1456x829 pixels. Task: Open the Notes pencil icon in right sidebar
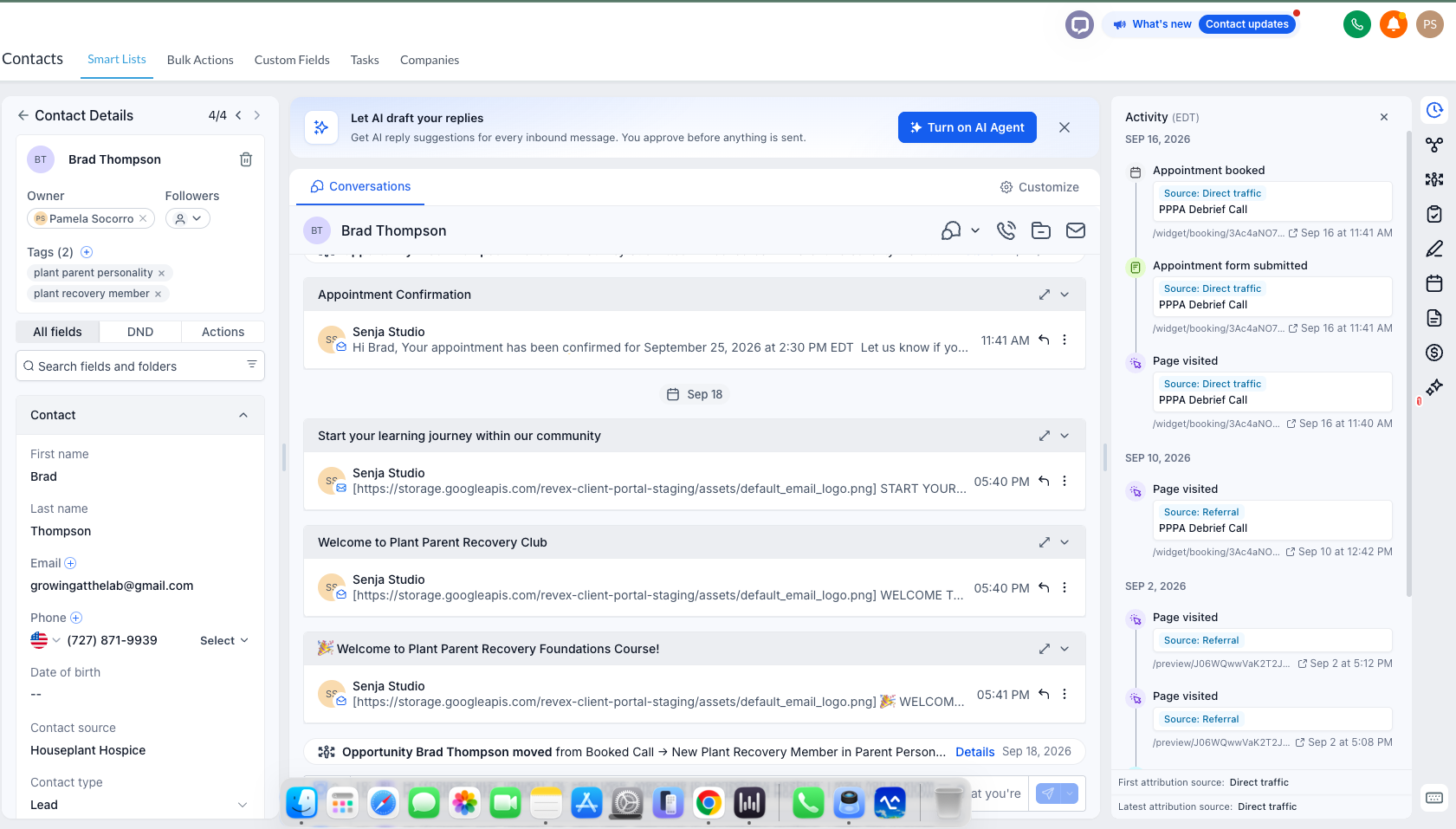1434,249
